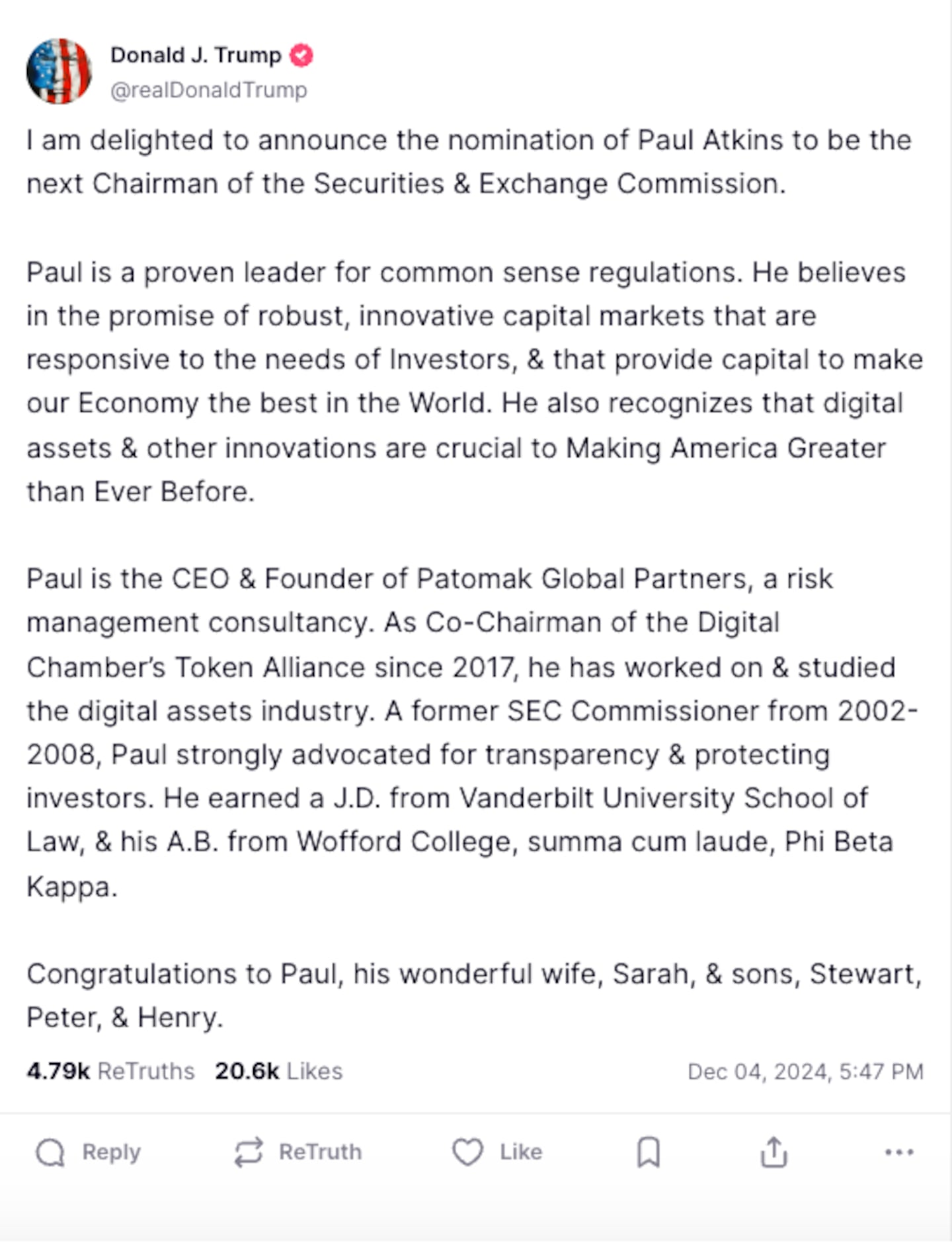Click the ReTruth arrows icon
Screen dimensions: 952x1243
point(249,1152)
